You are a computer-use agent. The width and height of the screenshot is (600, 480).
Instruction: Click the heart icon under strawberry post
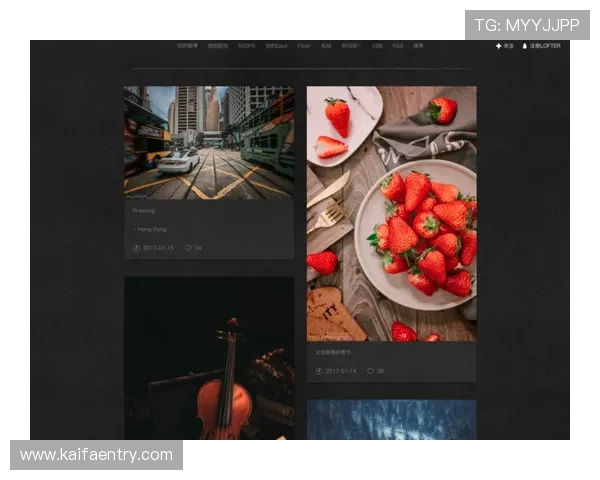(370, 371)
